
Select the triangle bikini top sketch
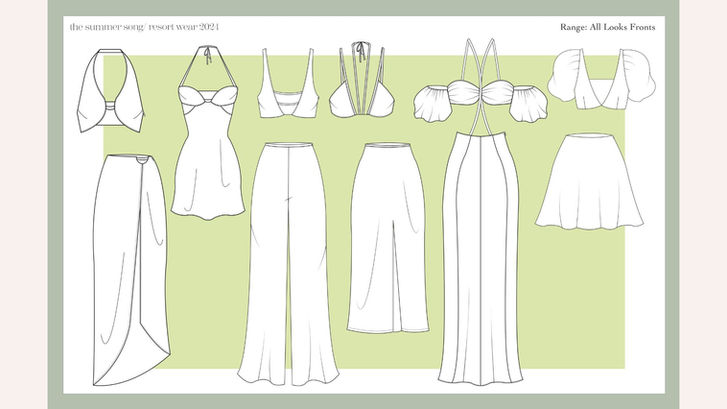point(362,79)
